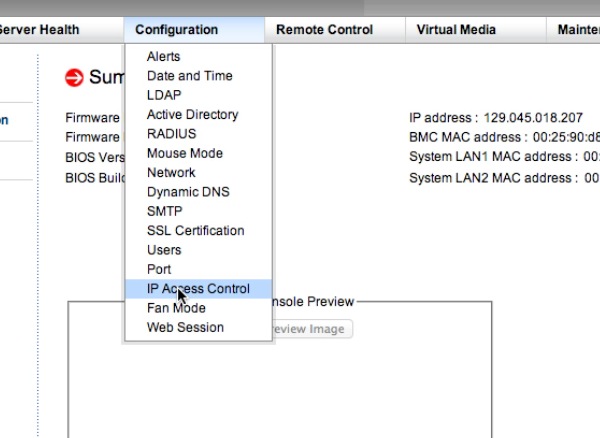
Task: Open the Server Health tab
Action: pyautogui.click(x=42, y=30)
